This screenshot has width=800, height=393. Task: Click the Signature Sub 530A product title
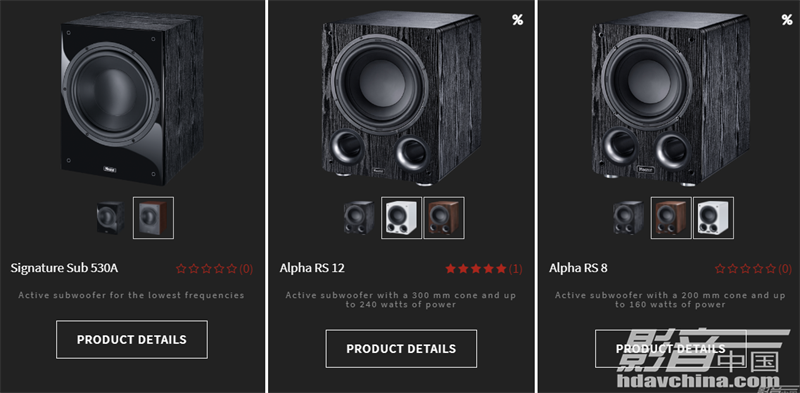64,268
